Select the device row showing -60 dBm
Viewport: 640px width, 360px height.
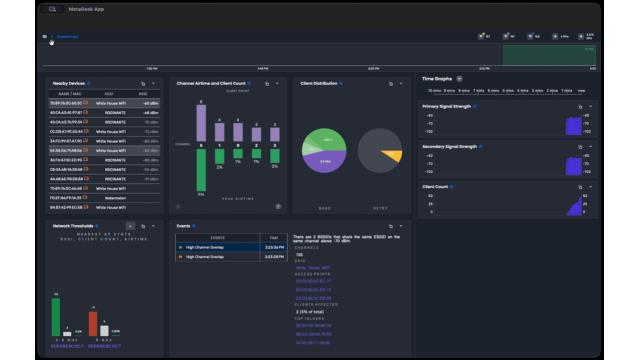[x=104, y=103]
